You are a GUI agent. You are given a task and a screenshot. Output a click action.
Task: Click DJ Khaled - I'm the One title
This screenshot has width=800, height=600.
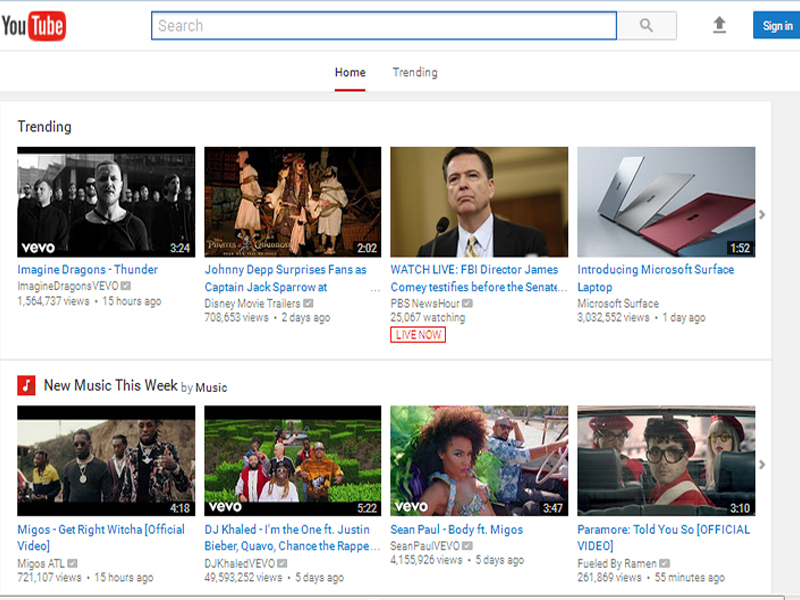(292, 537)
